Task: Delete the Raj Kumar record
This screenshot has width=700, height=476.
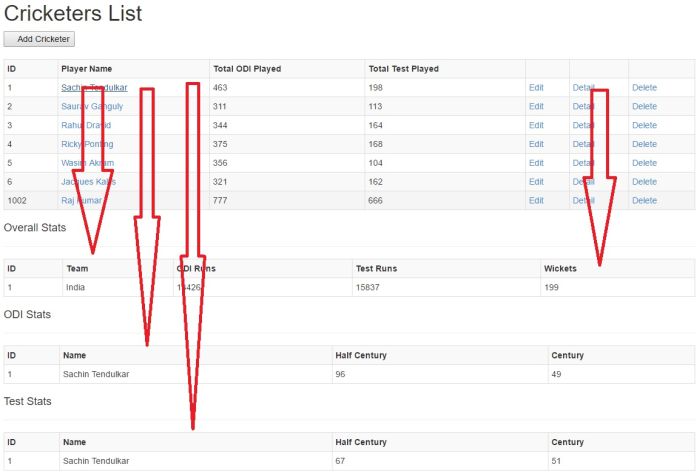Action: coord(644,200)
